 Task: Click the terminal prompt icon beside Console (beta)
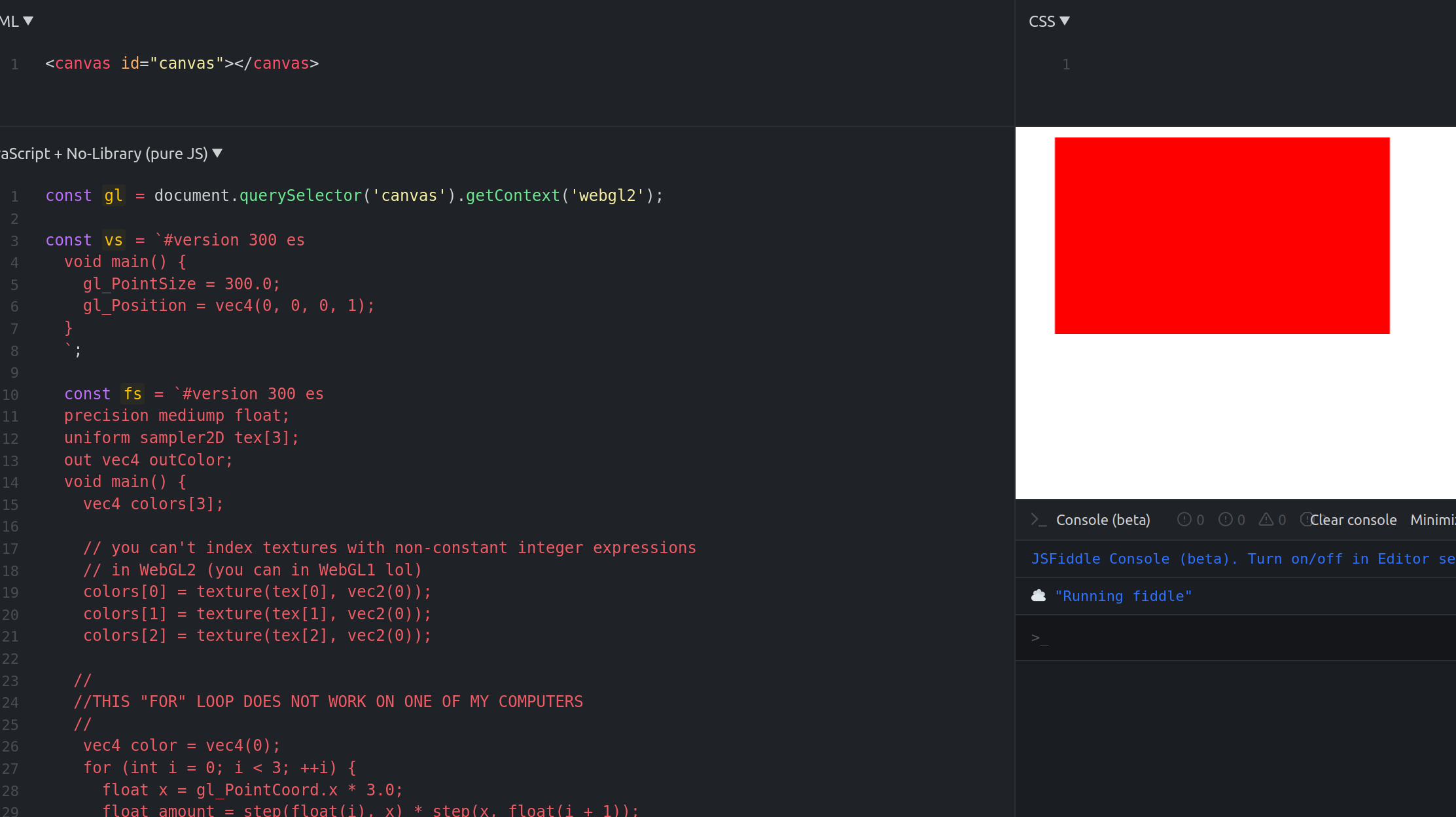click(1039, 519)
